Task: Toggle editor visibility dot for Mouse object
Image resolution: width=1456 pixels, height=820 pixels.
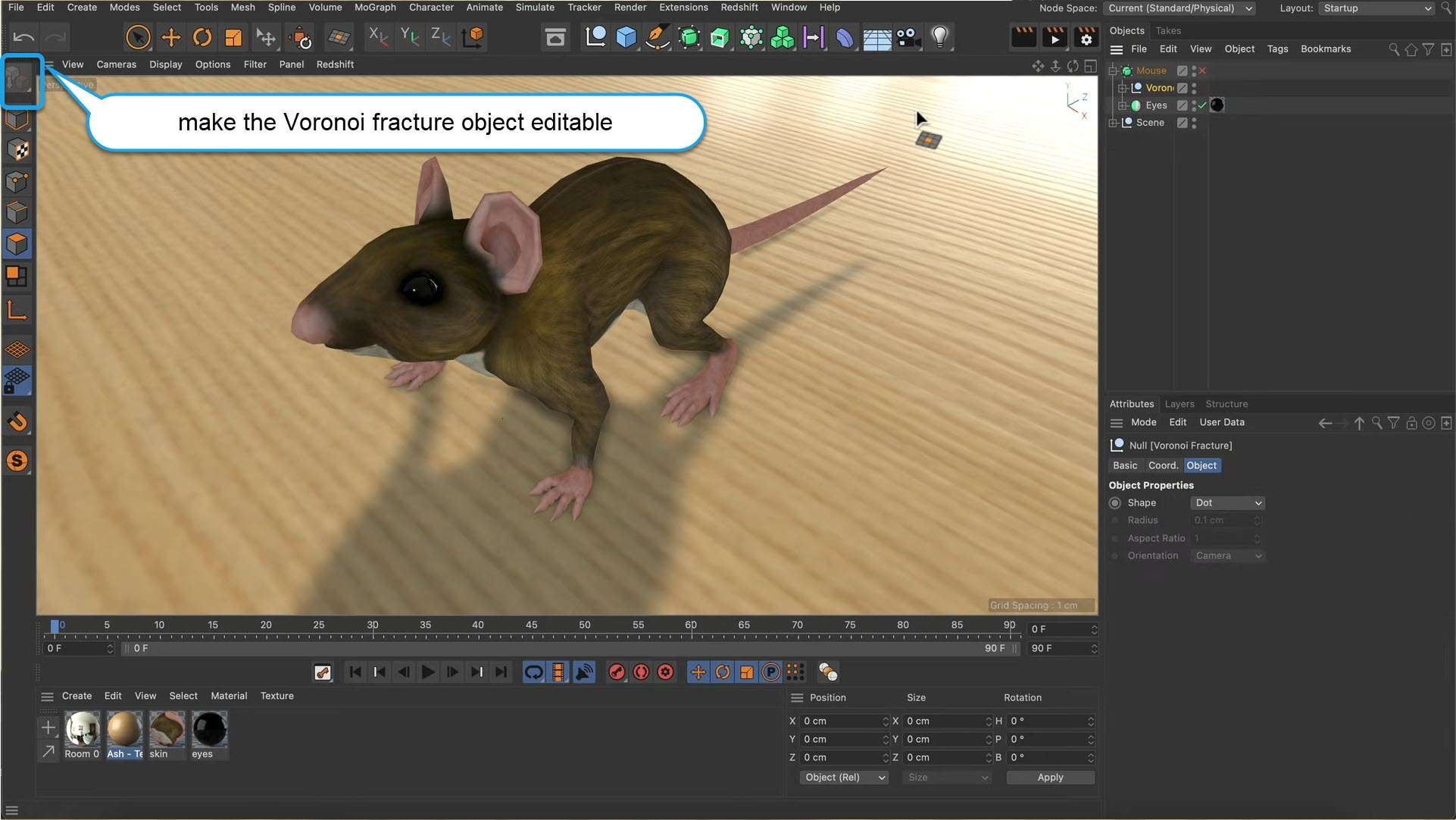Action: click(x=1194, y=67)
